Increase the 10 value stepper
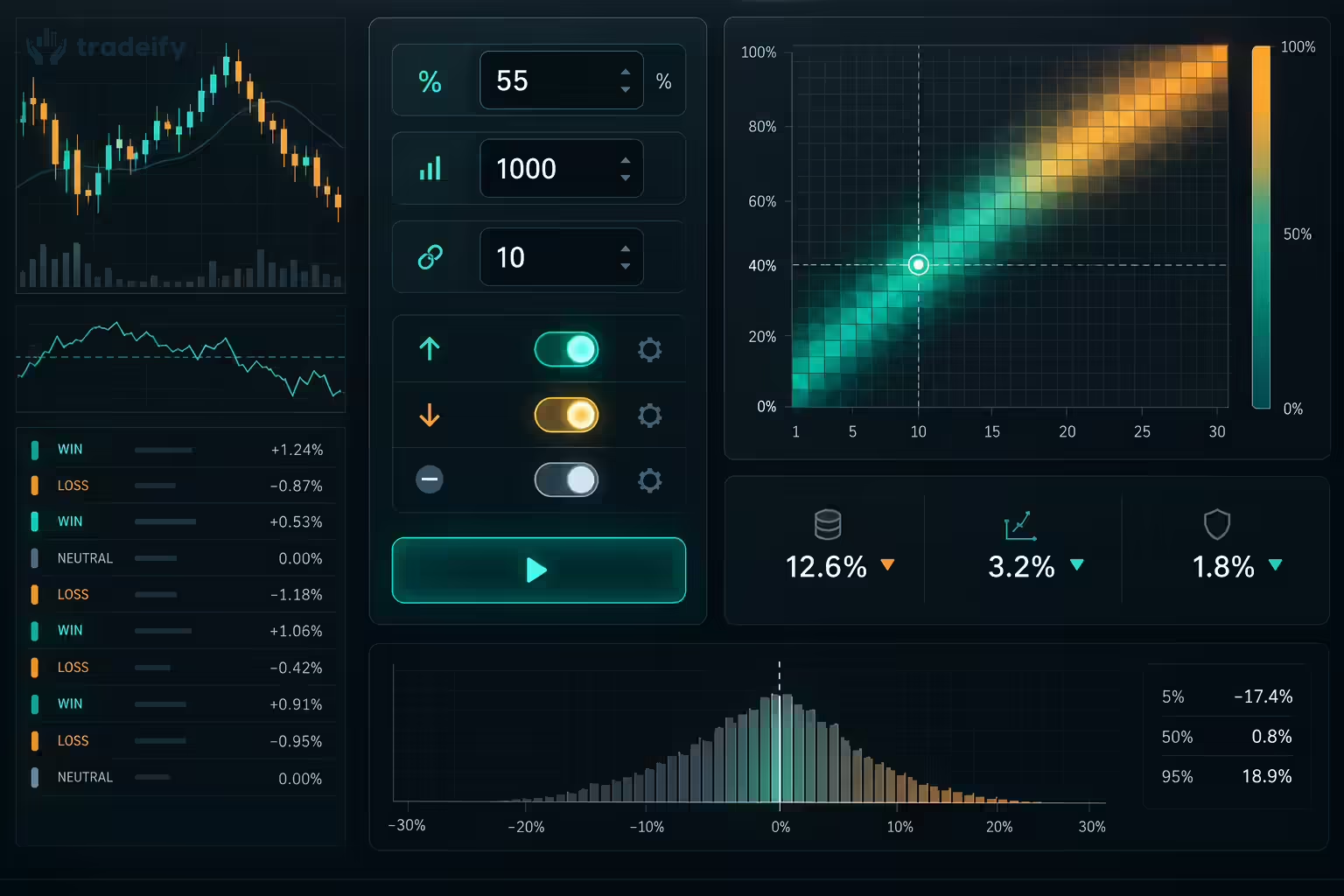This screenshot has width=1344, height=896. (625, 248)
